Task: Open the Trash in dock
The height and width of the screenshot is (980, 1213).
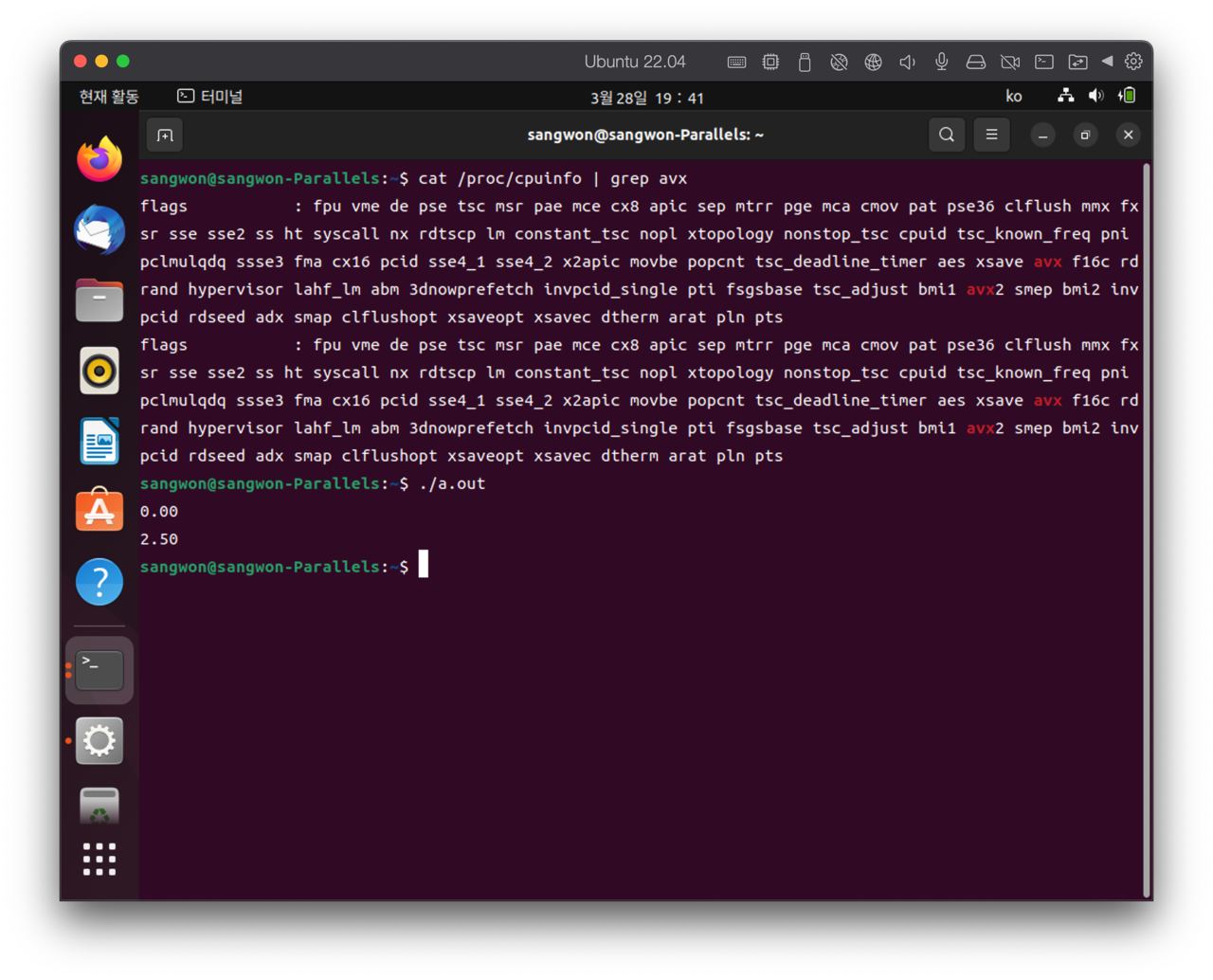Action: click(100, 806)
